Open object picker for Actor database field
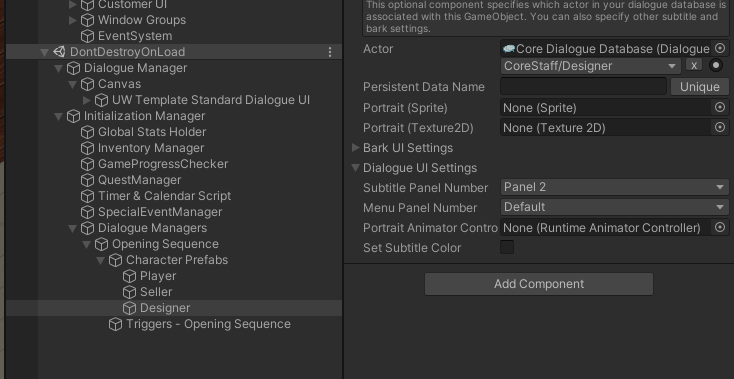734x379 pixels. tap(720, 48)
